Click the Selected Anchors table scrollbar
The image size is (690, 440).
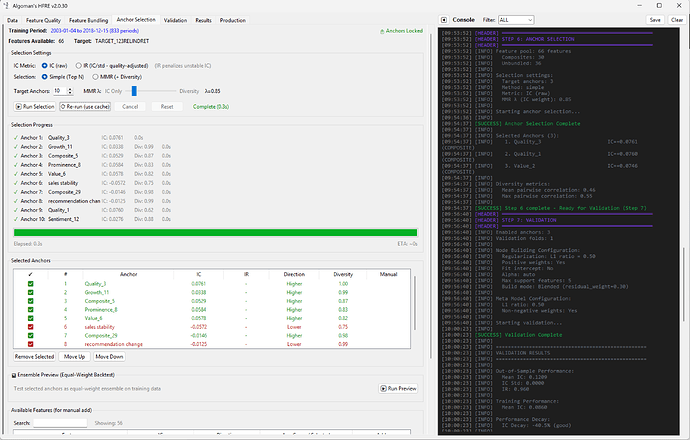point(414,304)
